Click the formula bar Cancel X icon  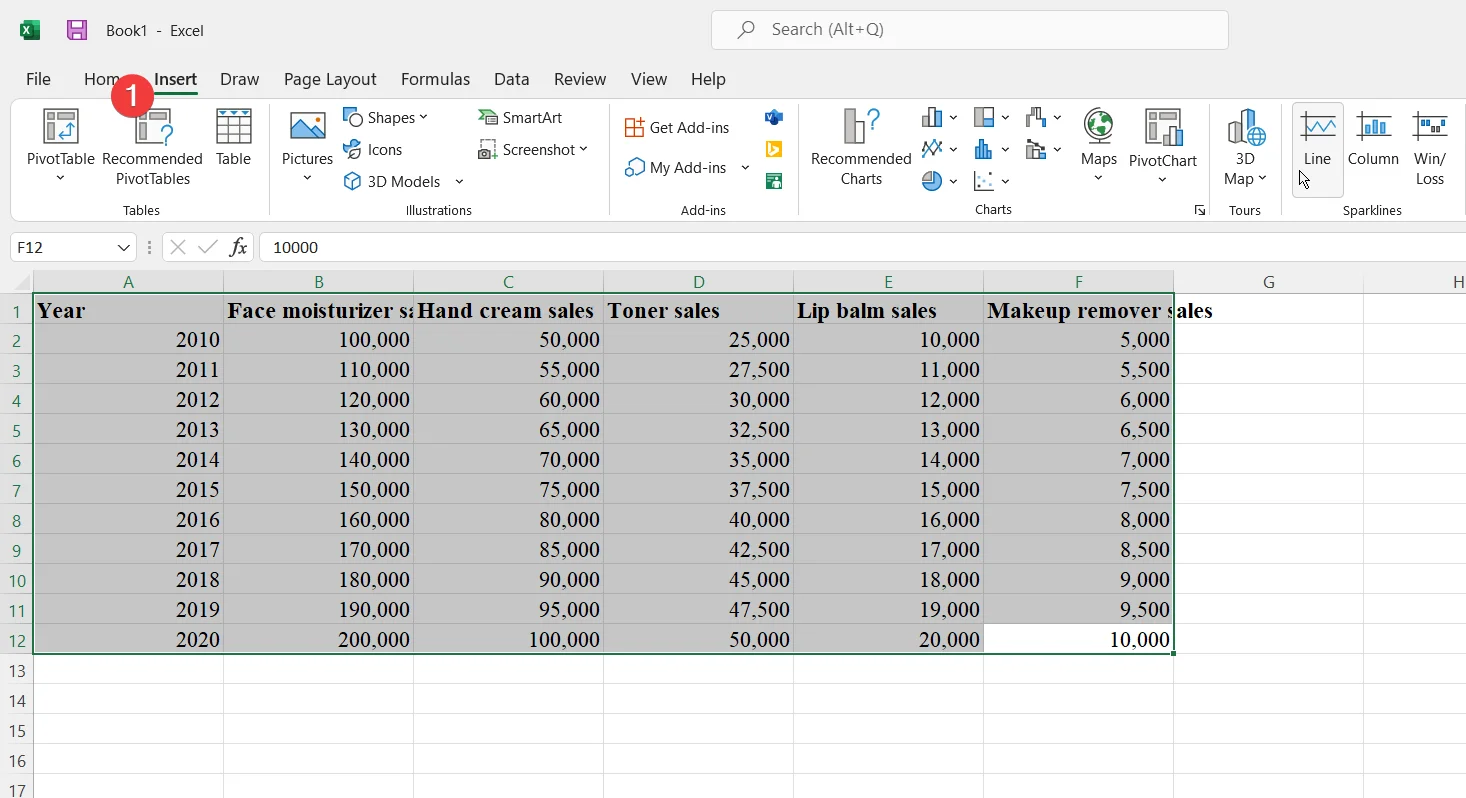point(178,247)
